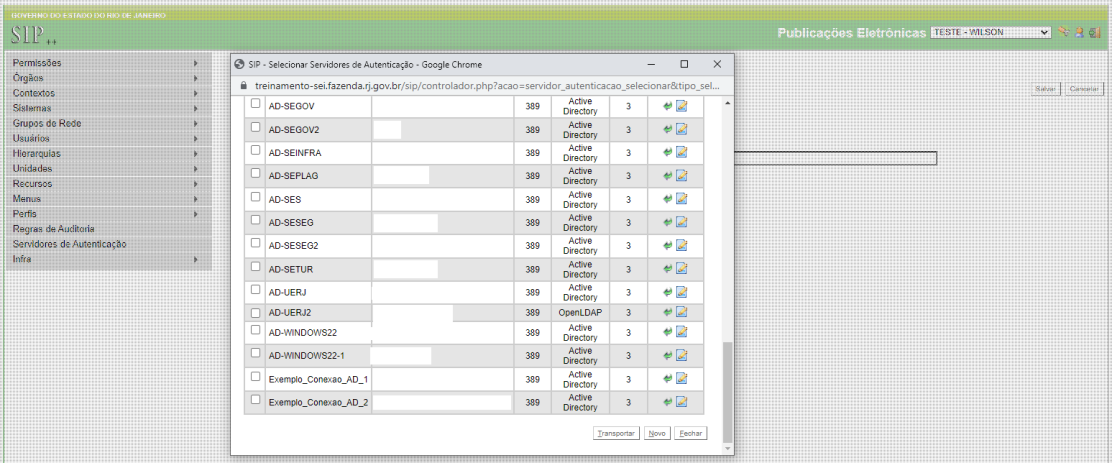This screenshot has width=1112, height=463.
Task: Open Regras de Auditoria menu item
Action: [x=54, y=229]
